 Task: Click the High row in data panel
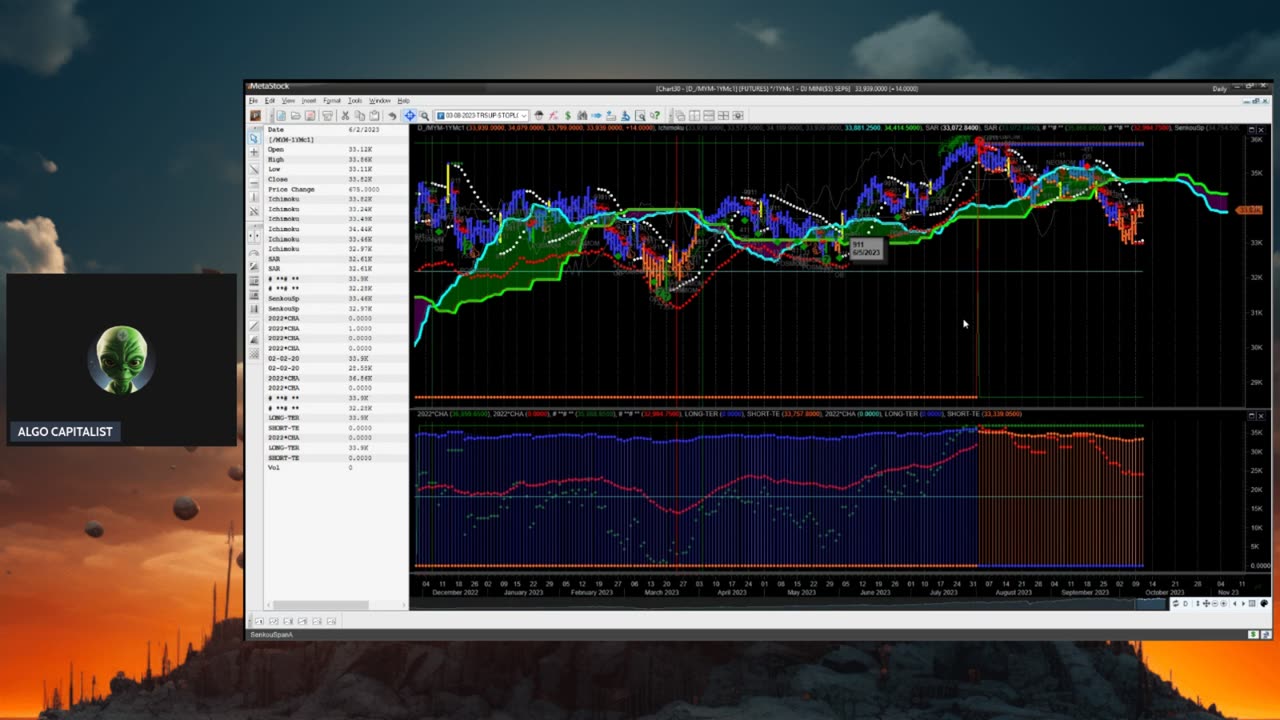click(x=338, y=160)
